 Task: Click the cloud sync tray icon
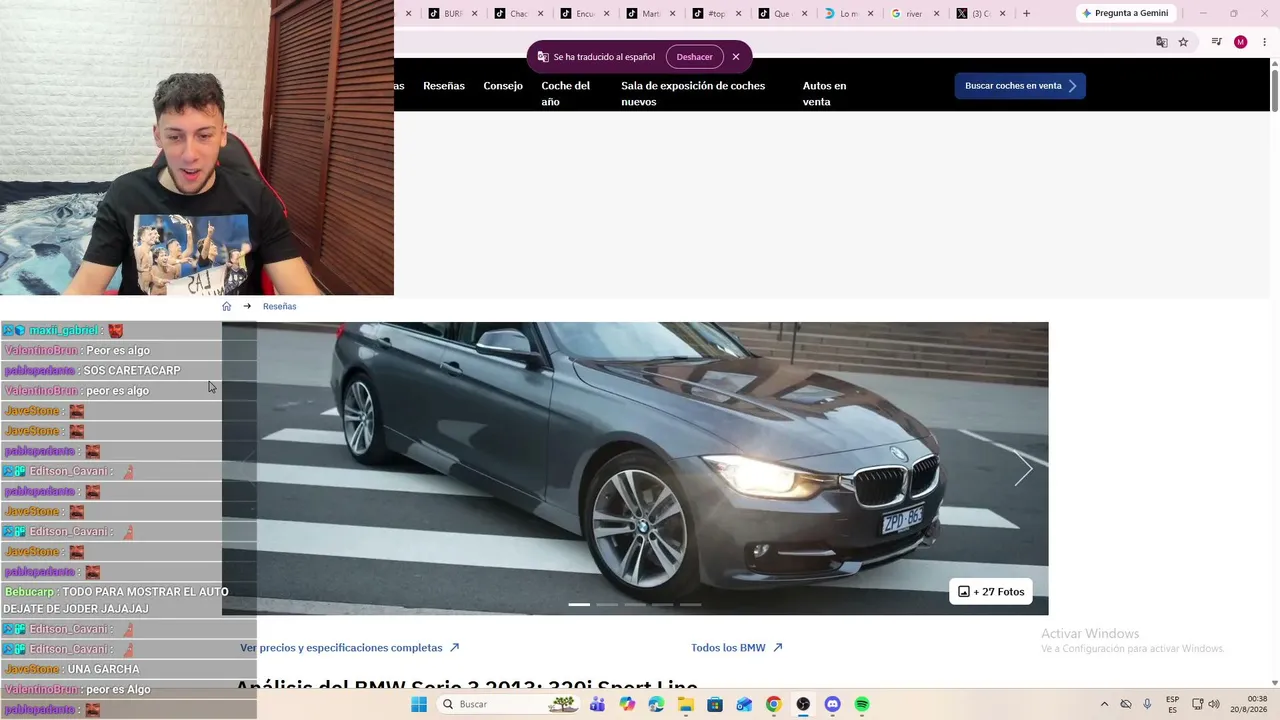coord(1126,704)
